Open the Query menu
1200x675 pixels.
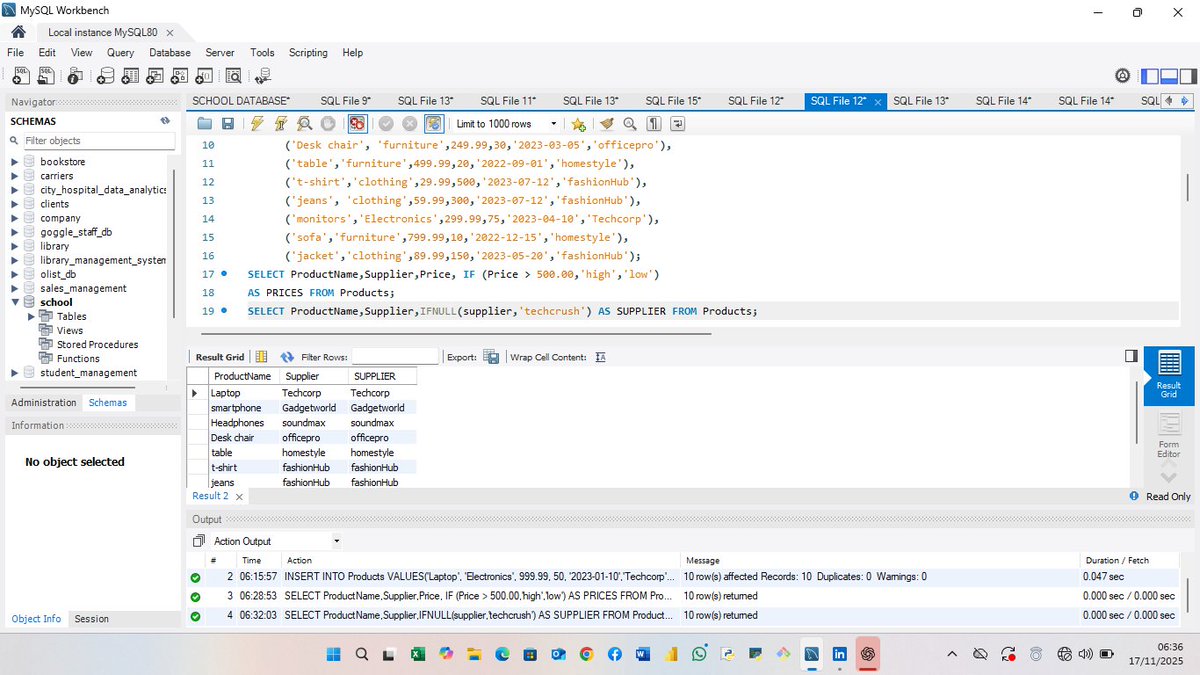(x=120, y=53)
